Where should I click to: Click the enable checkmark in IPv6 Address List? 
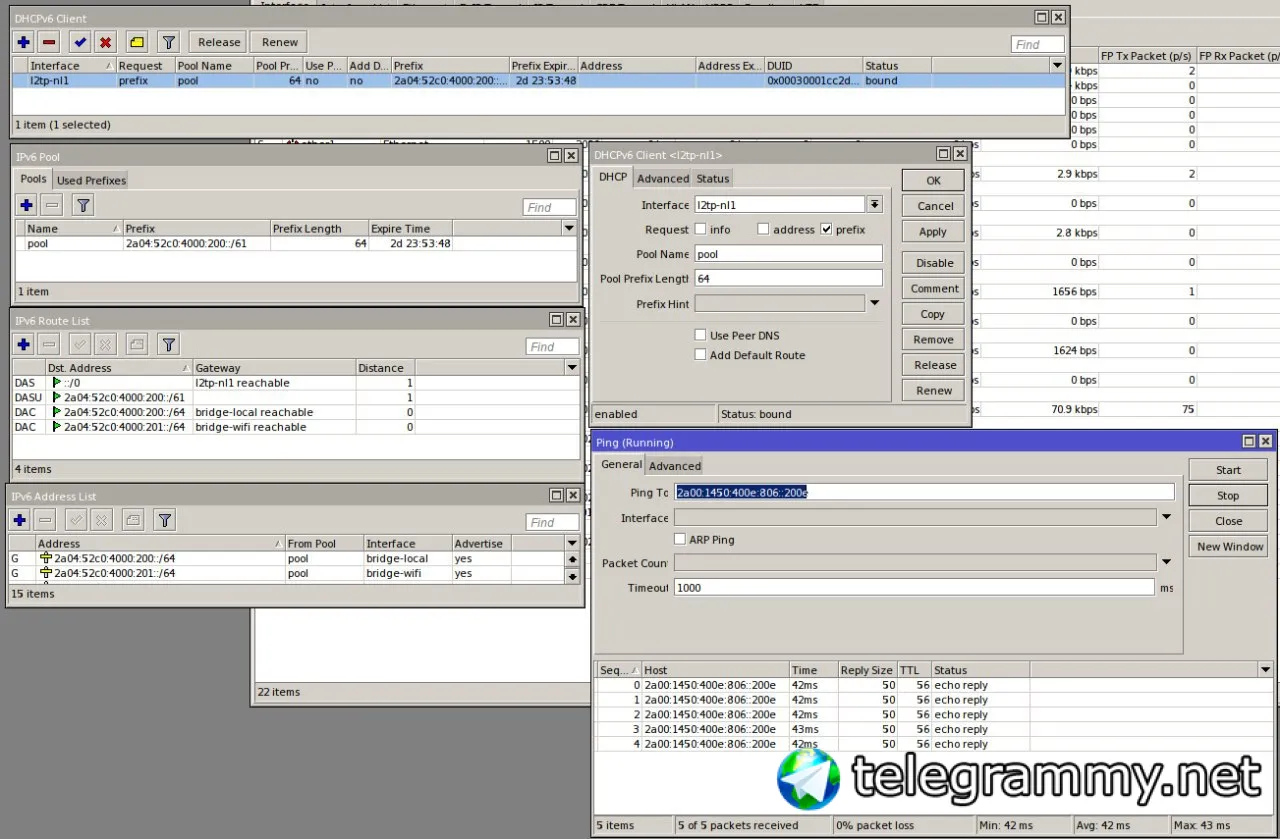pos(76,520)
